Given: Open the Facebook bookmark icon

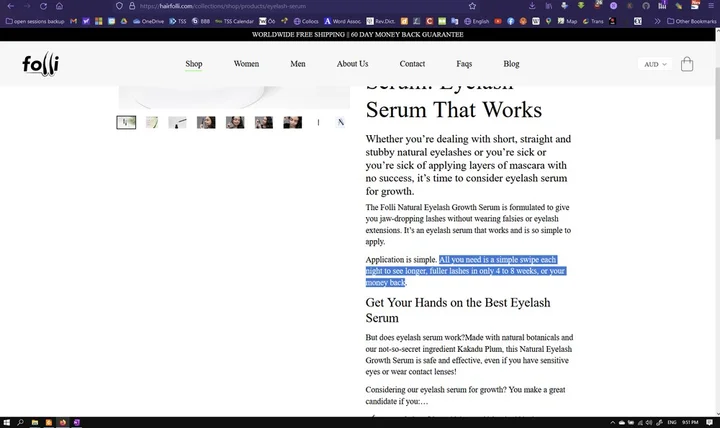Looking at the screenshot, I should (x=511, y=21).
